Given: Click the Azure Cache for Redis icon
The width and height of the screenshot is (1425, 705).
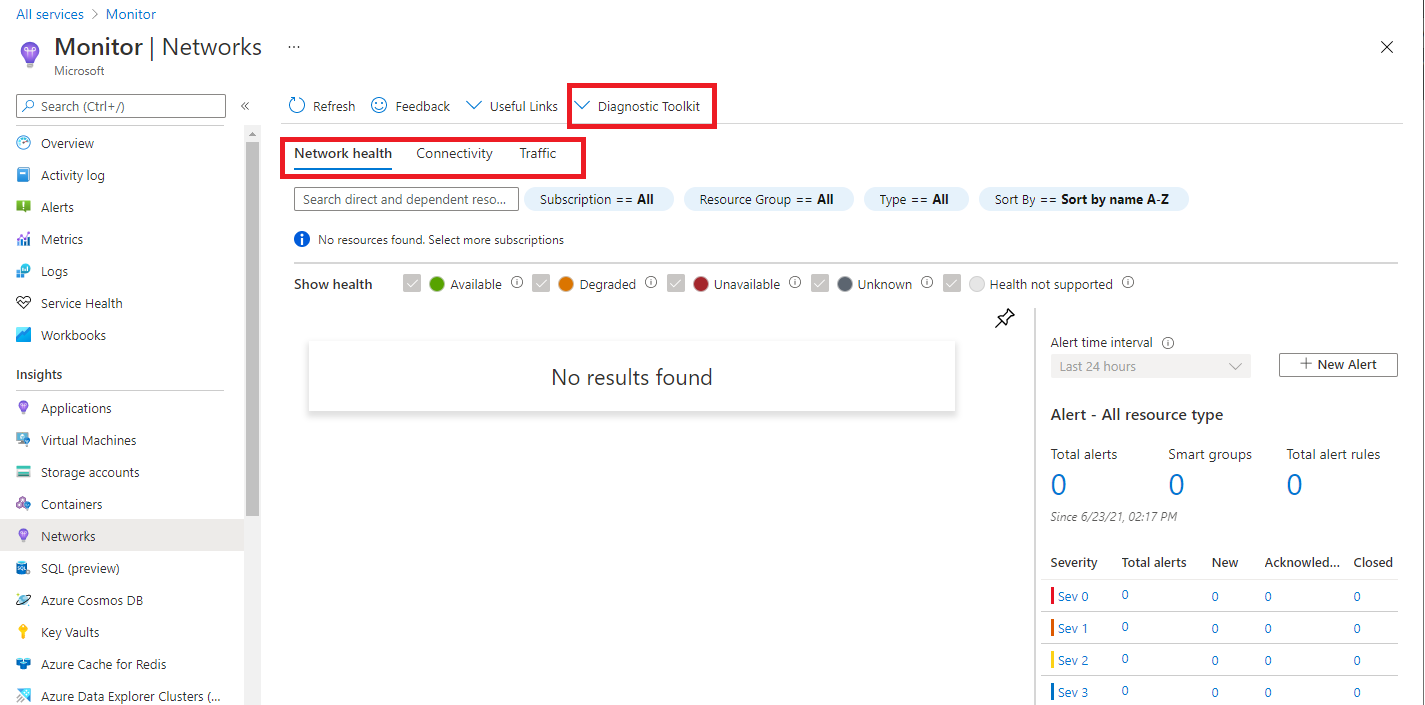Looking at the screenshot, I should pyautogui.click(x=24, y=664).
